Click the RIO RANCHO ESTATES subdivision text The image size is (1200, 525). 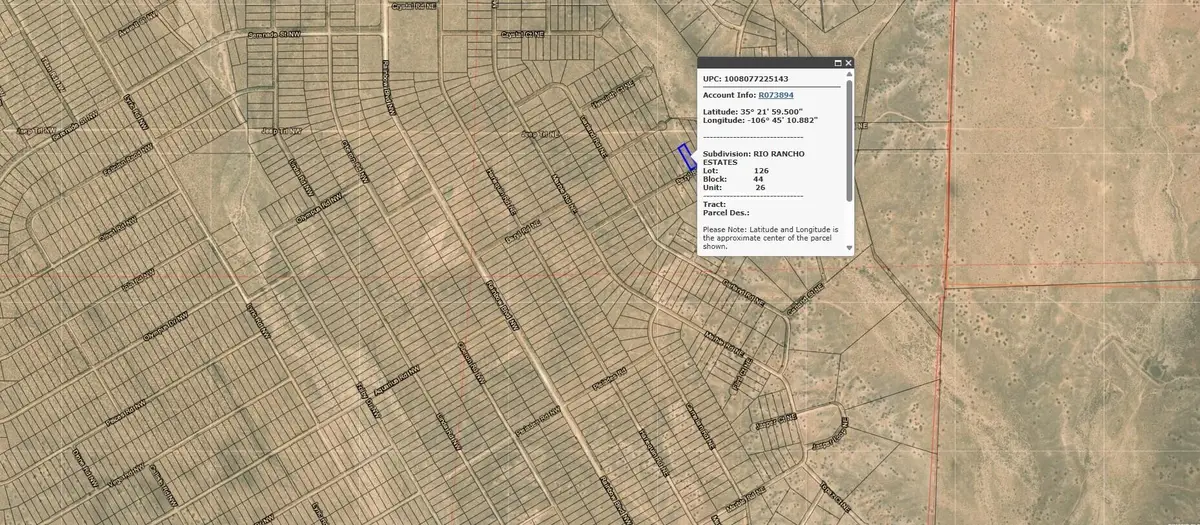[782, 157]
